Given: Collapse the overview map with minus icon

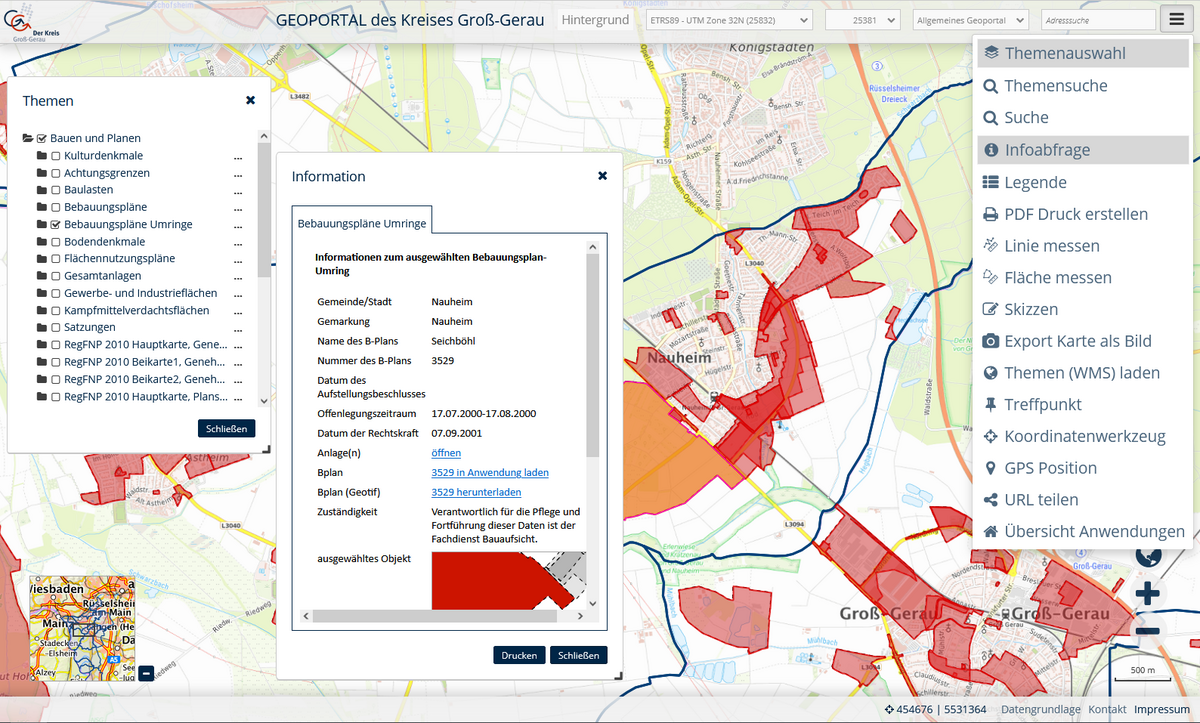Looking at the screenshot, I should coord(146,673).
